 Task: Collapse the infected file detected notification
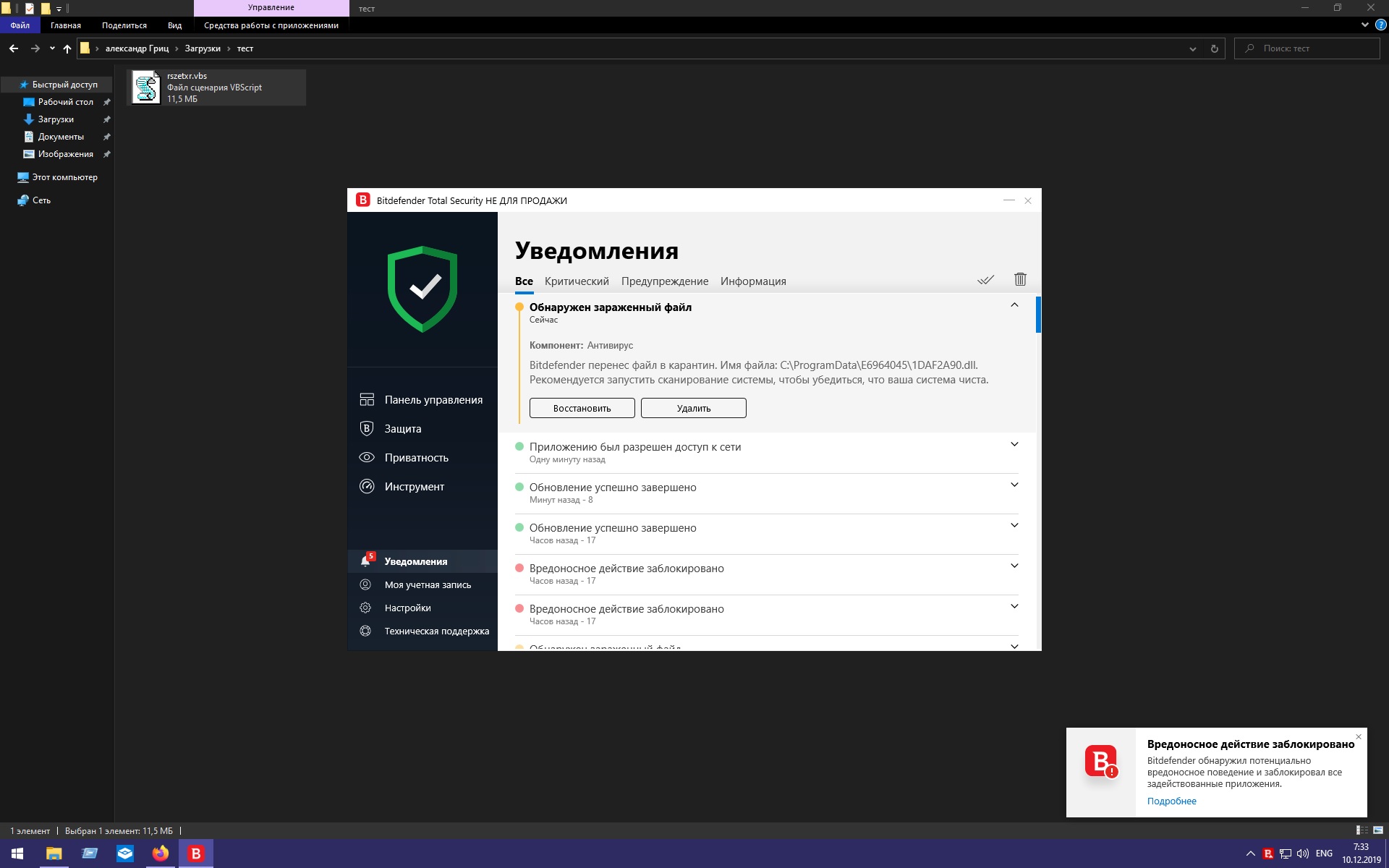click(1014, 305)
